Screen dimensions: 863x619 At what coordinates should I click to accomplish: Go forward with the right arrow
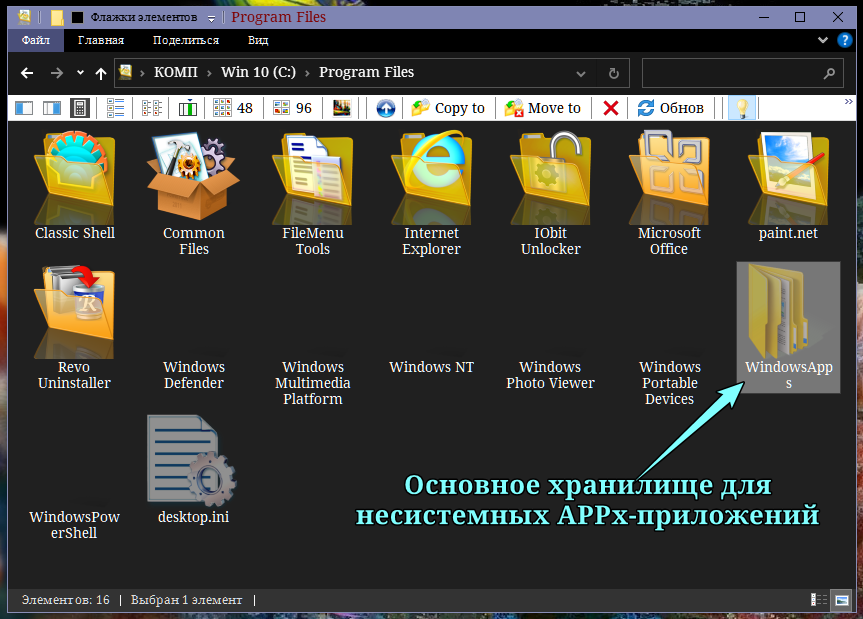click(56, 73)
